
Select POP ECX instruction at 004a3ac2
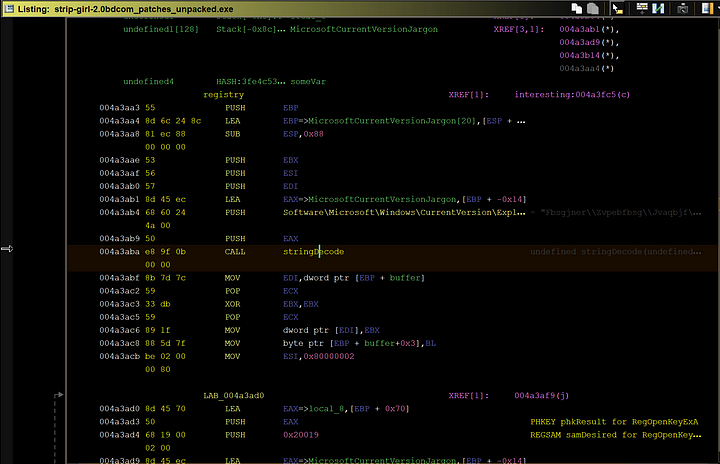point(261,291)
